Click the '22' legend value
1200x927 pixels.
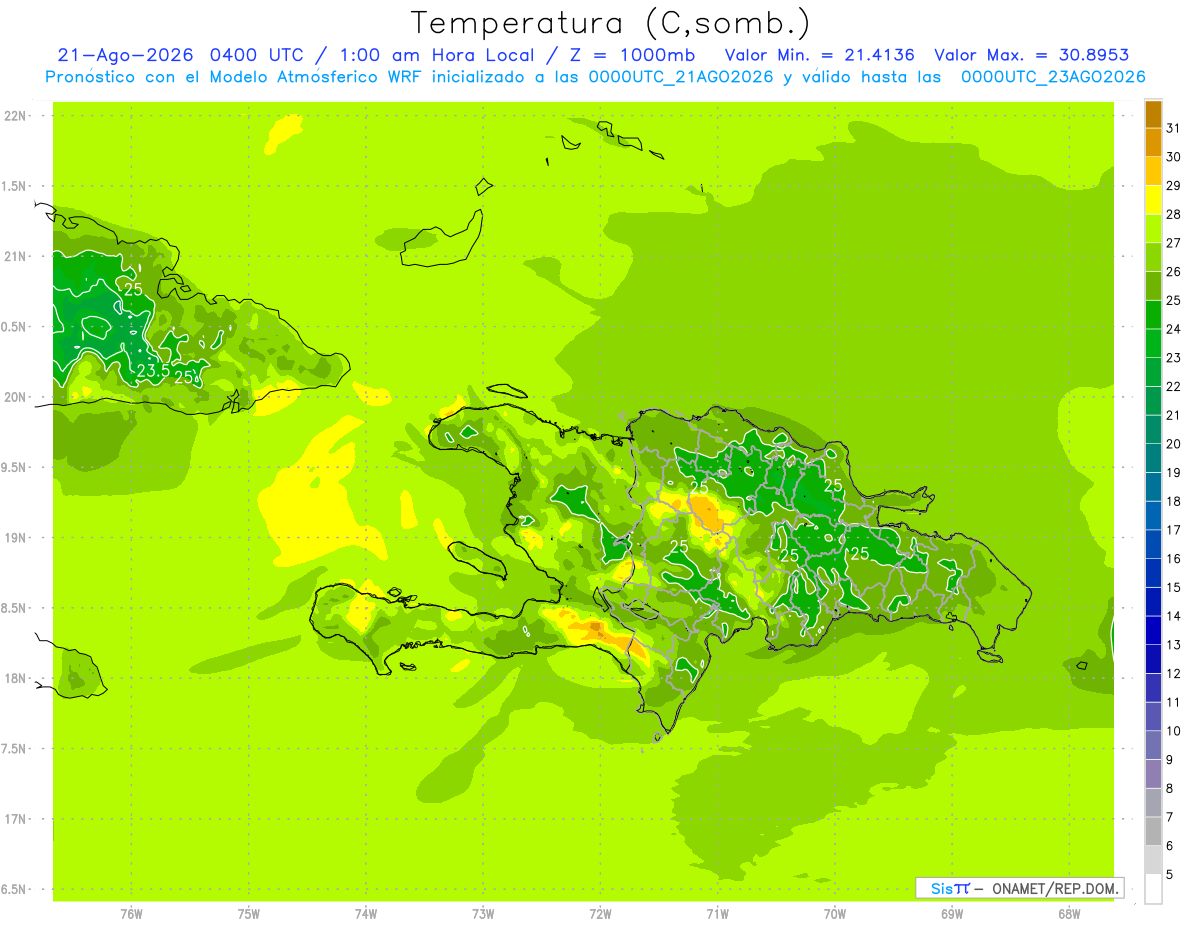[x=1174, y=387]
